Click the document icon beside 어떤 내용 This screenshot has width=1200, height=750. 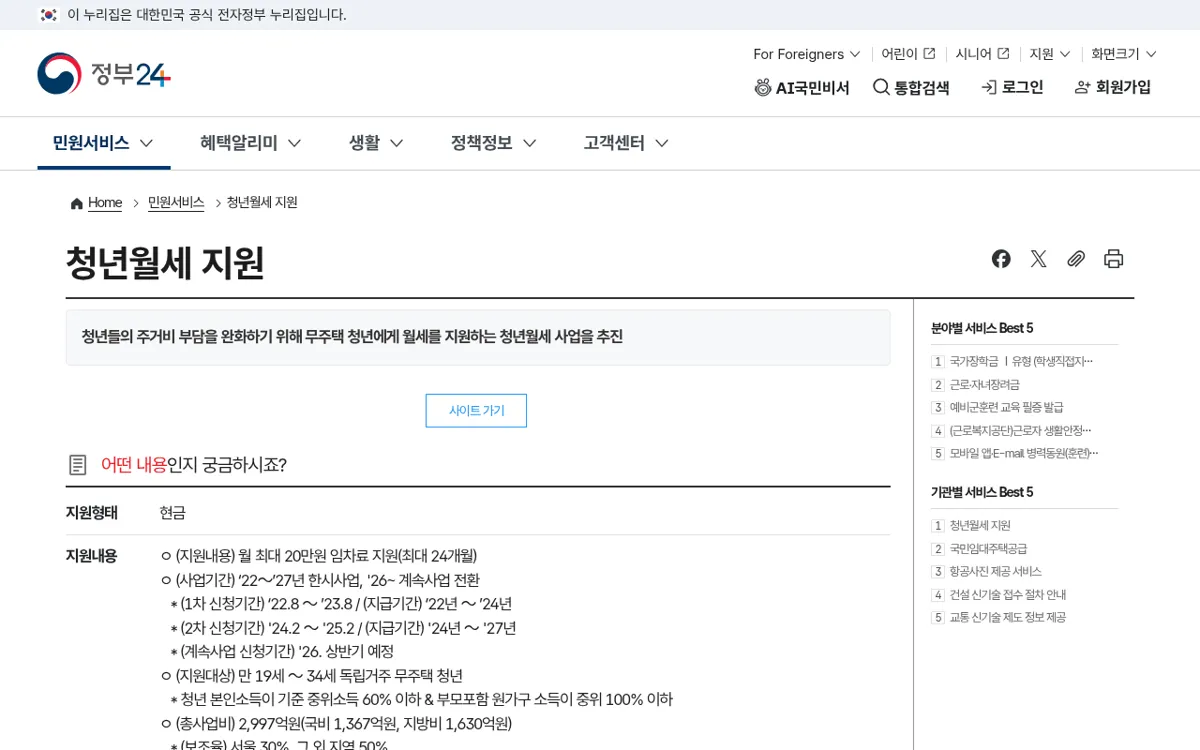pos(78,465)
